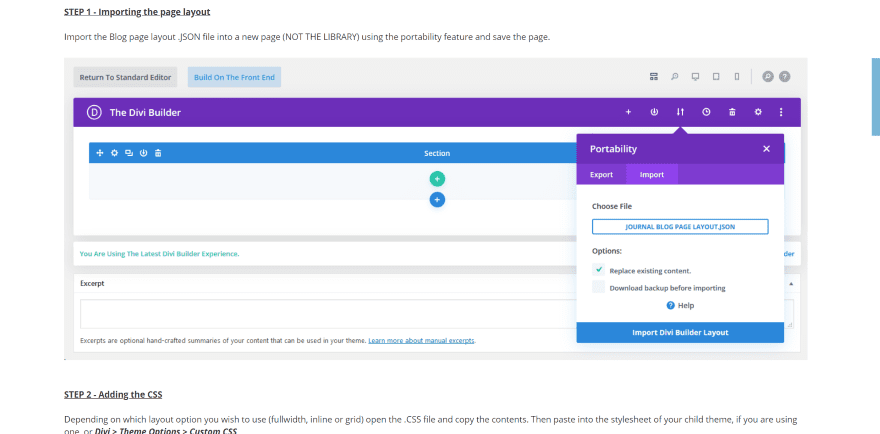Close the Portability popup
The height and width of the screenshot is (434, 880).
(x=766, y=149)
